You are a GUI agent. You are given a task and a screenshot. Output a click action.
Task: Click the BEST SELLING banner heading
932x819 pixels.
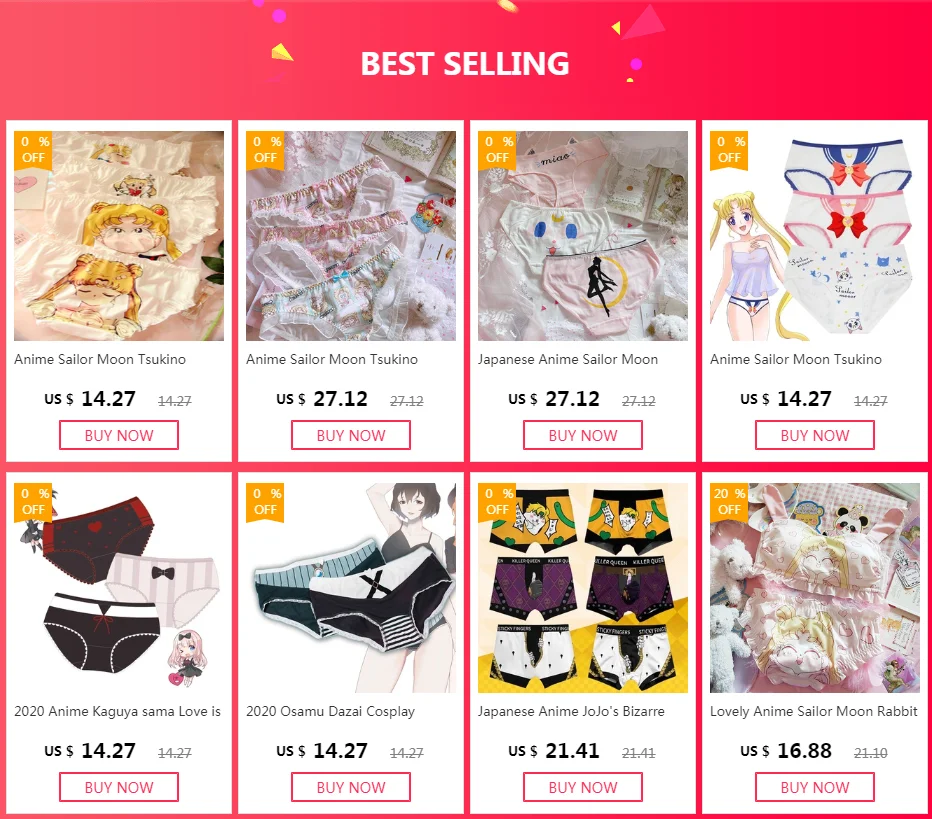click(x=465, y=64)
